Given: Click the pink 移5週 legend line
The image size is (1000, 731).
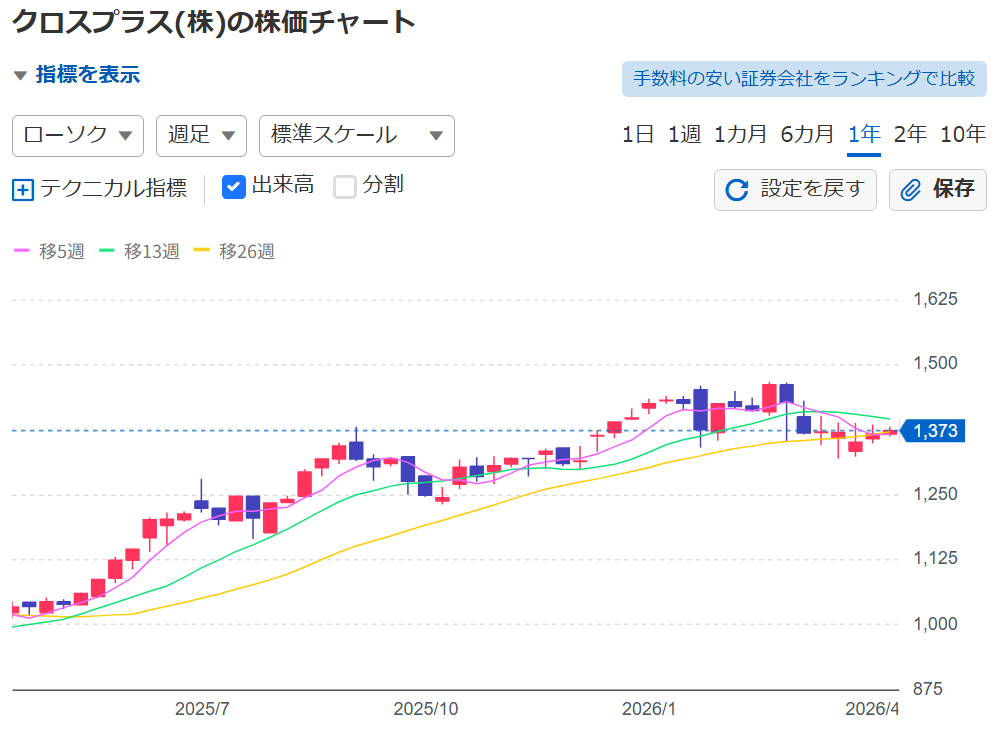Looking at the screenshot, I should (22, 252).
